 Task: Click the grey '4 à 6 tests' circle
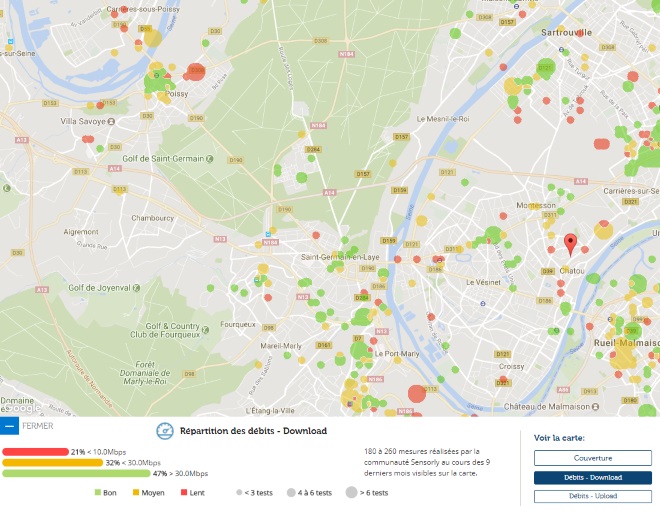[291, 493]
